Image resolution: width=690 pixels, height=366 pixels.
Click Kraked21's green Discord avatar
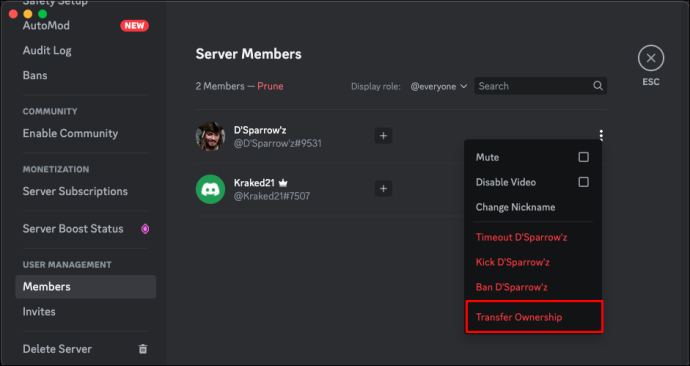tap(210, 189)
